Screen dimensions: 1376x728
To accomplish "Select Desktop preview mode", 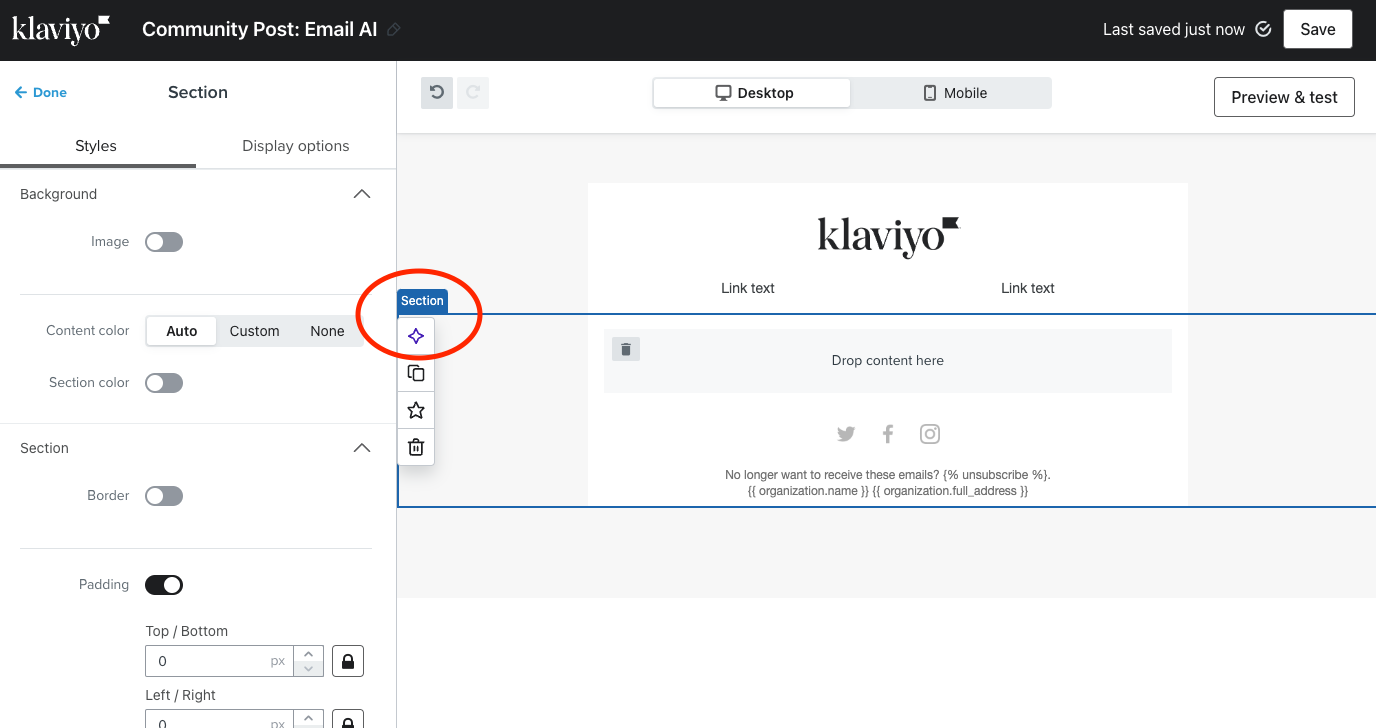I will [x=753, y=93].
